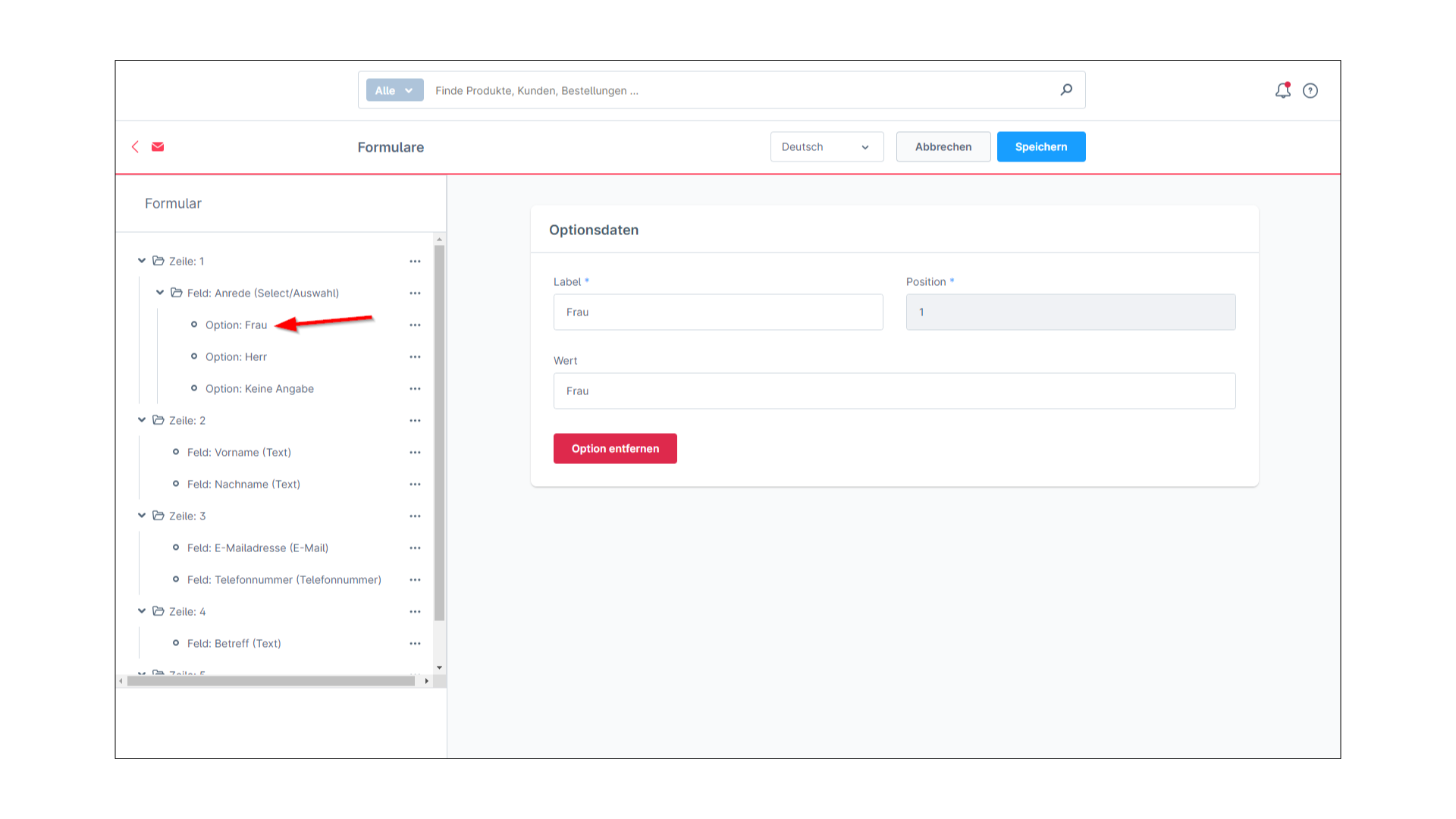Open context menu for Feld: Betreff
The height and width of the screenshot is (819, 1456).
coord(415,644)
